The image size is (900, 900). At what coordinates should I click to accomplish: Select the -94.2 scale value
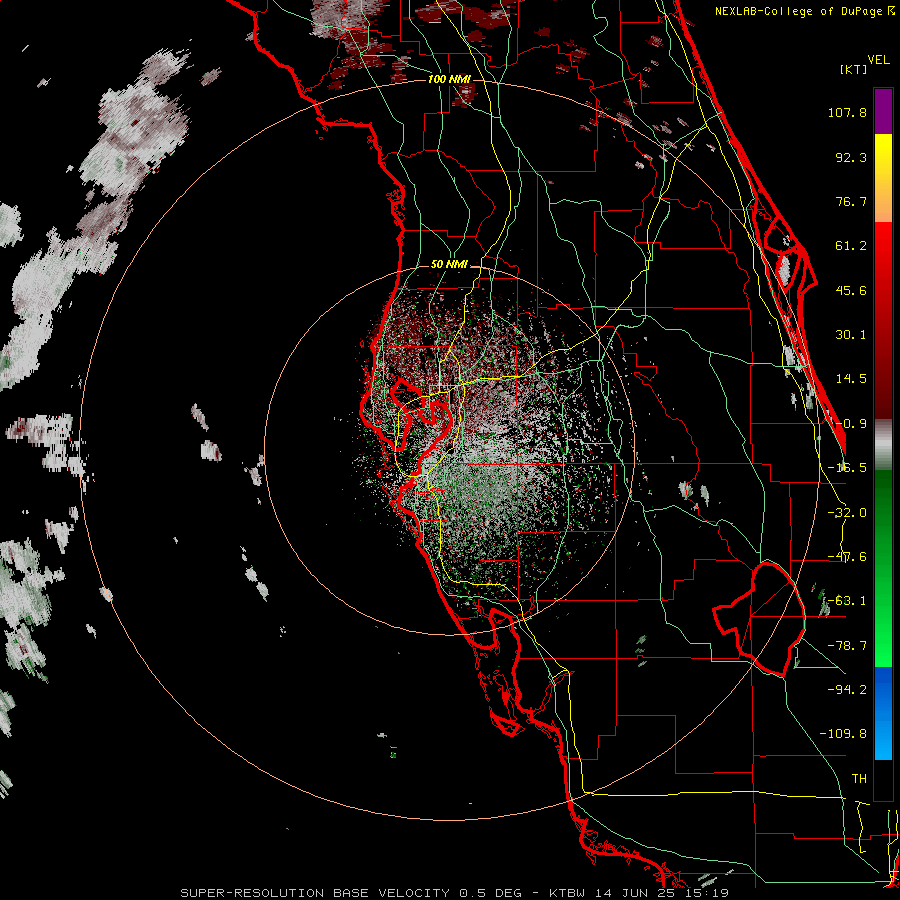click(x=847, y=689)
